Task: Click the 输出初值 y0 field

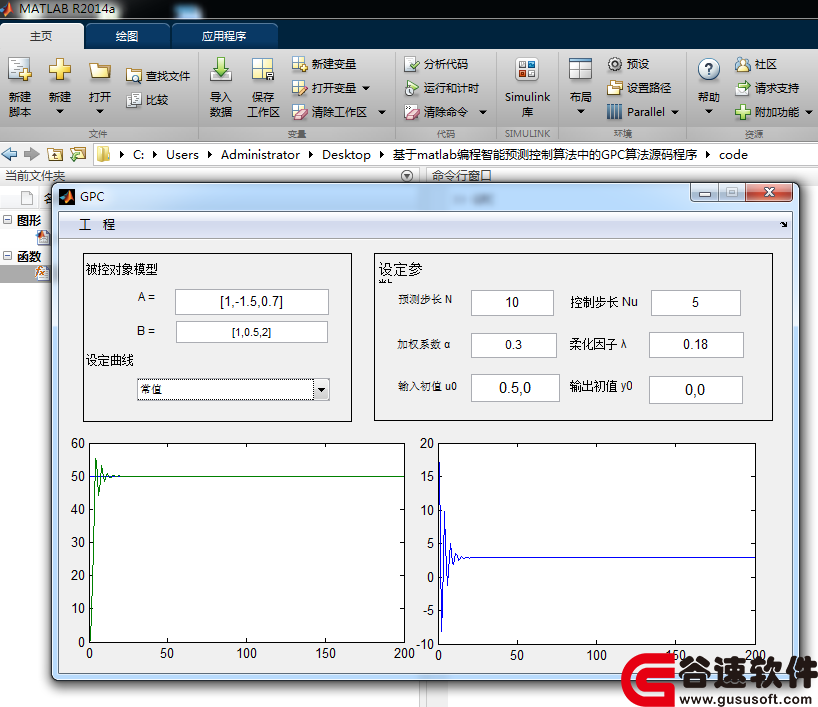Action: coord(695,390)
